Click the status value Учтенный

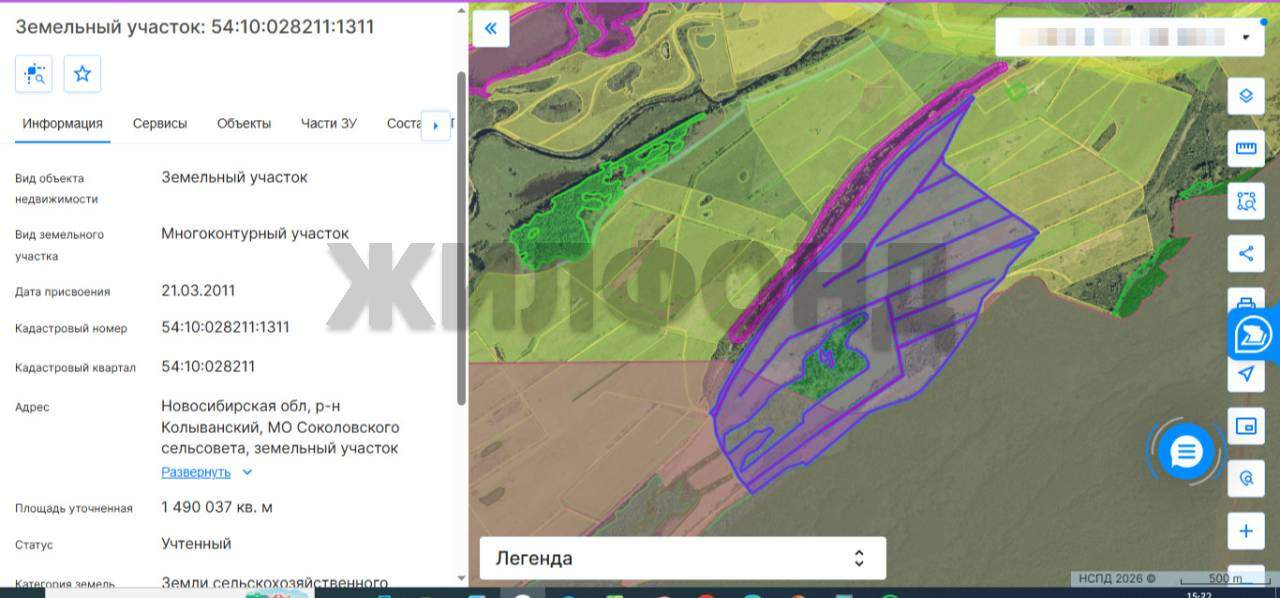coord(196,544)
